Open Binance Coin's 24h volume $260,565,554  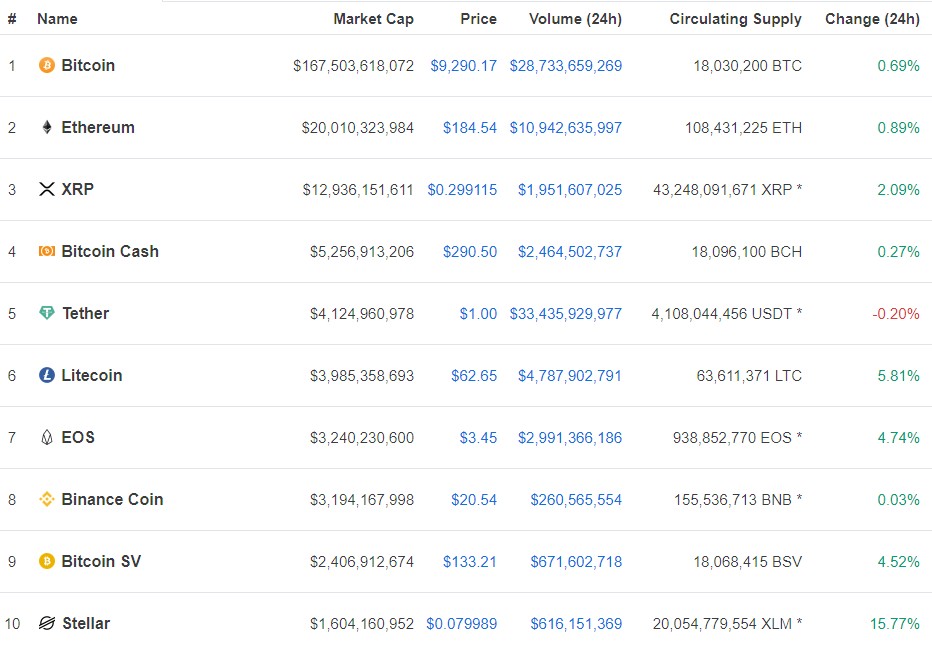(x=576, y=500)
